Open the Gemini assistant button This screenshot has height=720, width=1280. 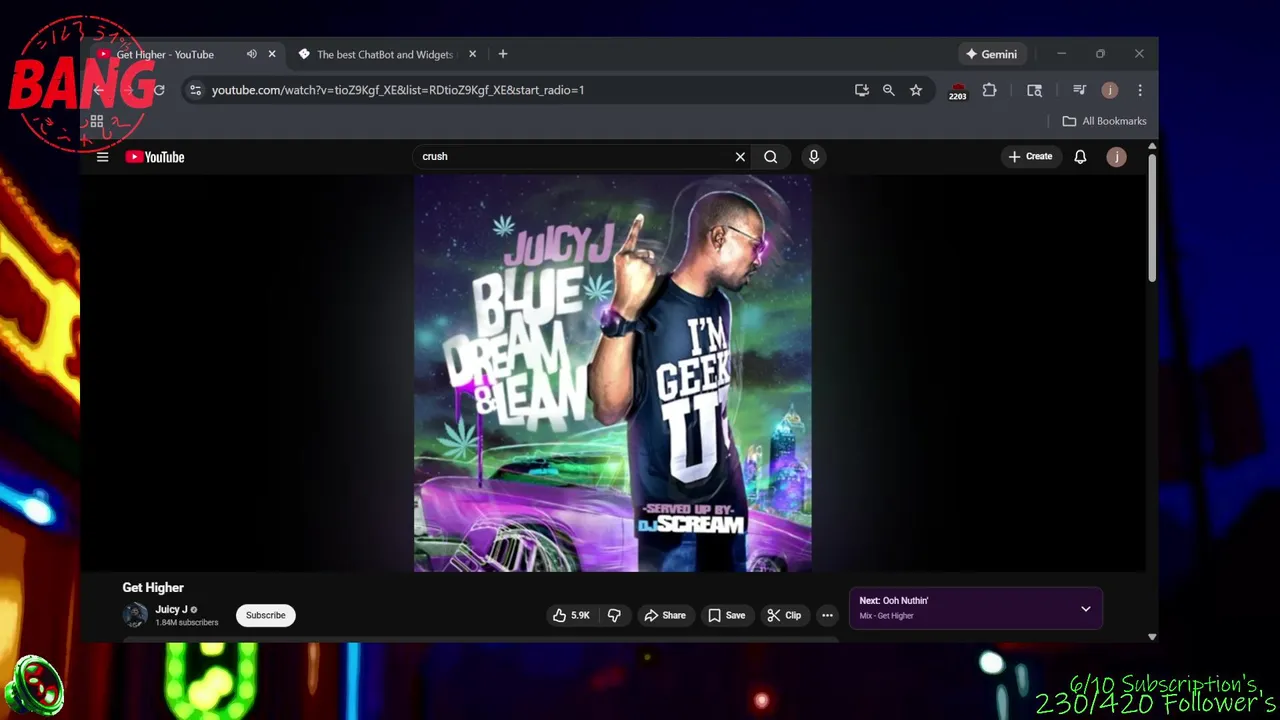click(x=991, y=54)
